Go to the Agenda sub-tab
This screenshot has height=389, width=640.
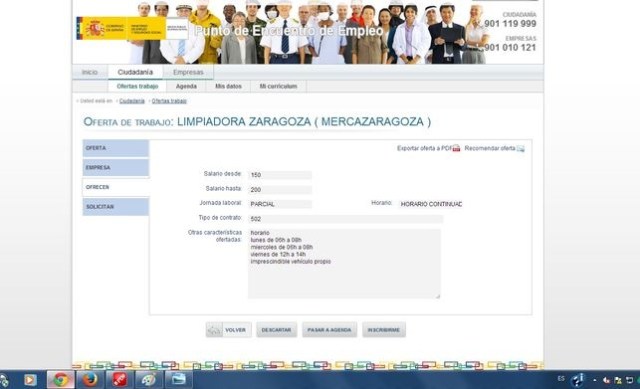[186, 86]
